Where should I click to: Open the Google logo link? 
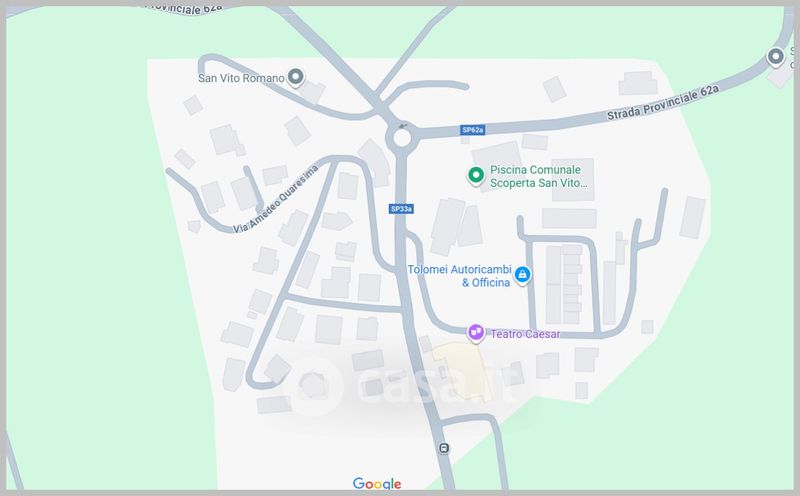click(x=377, y=483)
